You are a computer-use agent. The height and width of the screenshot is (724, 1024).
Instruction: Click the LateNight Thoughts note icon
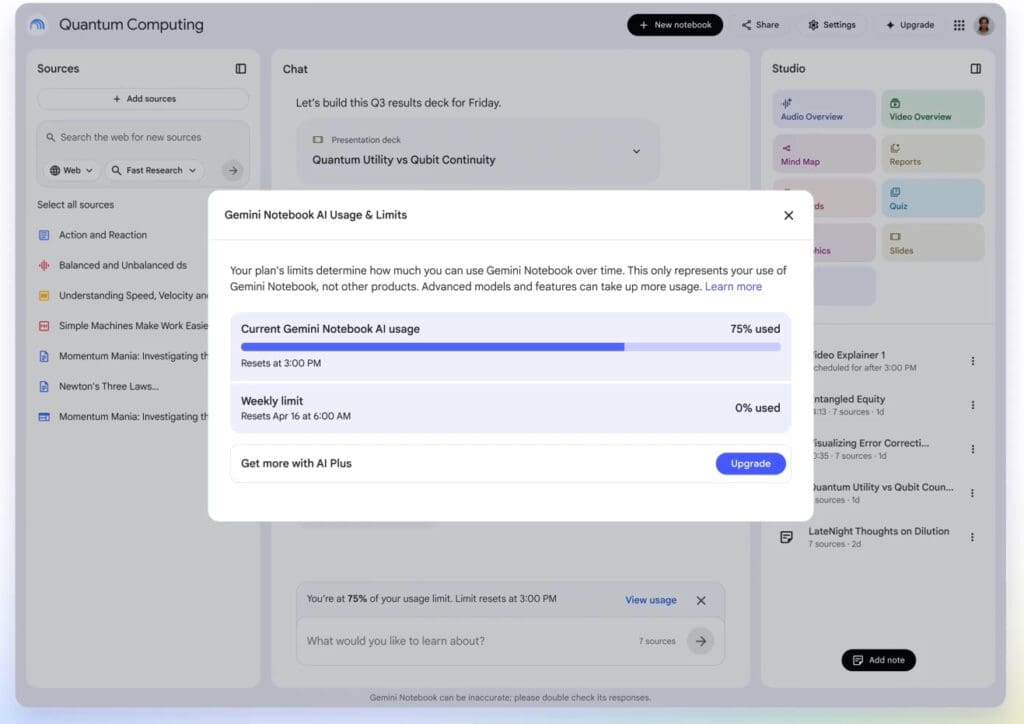click(786, 537)
